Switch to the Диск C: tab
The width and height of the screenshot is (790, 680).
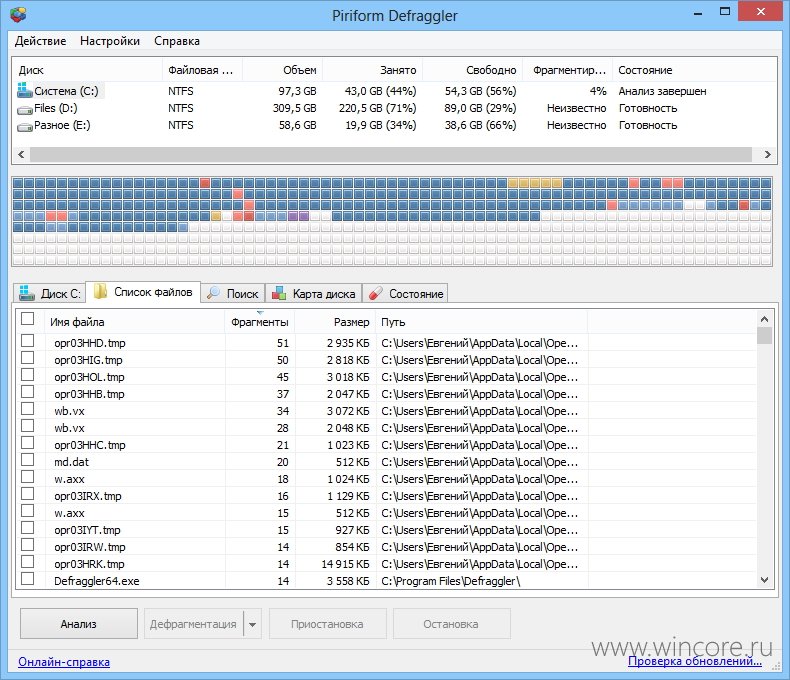pyautogui.click(x=49, y=293)
